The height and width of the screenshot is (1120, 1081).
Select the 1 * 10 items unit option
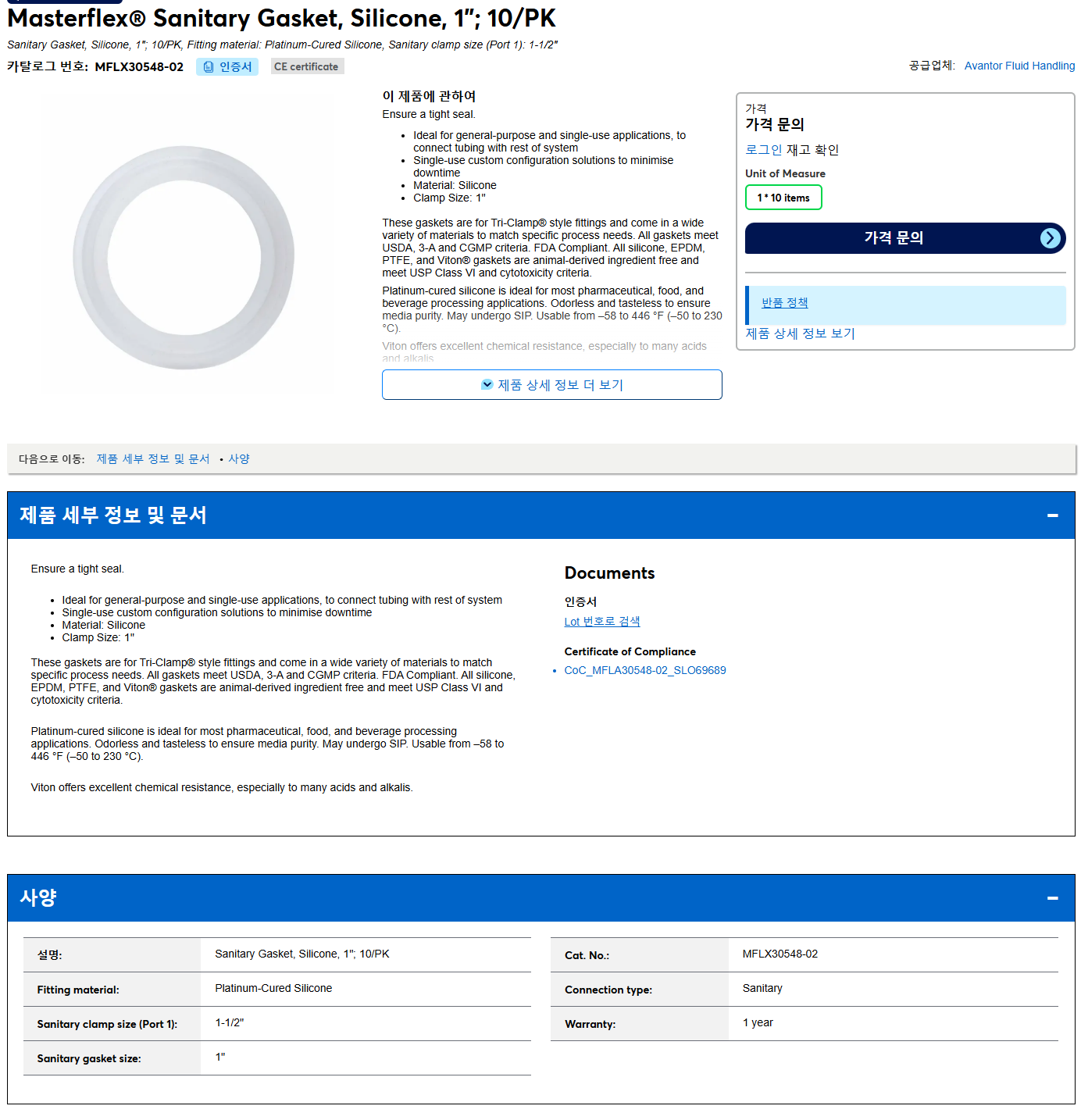(783, 198)
